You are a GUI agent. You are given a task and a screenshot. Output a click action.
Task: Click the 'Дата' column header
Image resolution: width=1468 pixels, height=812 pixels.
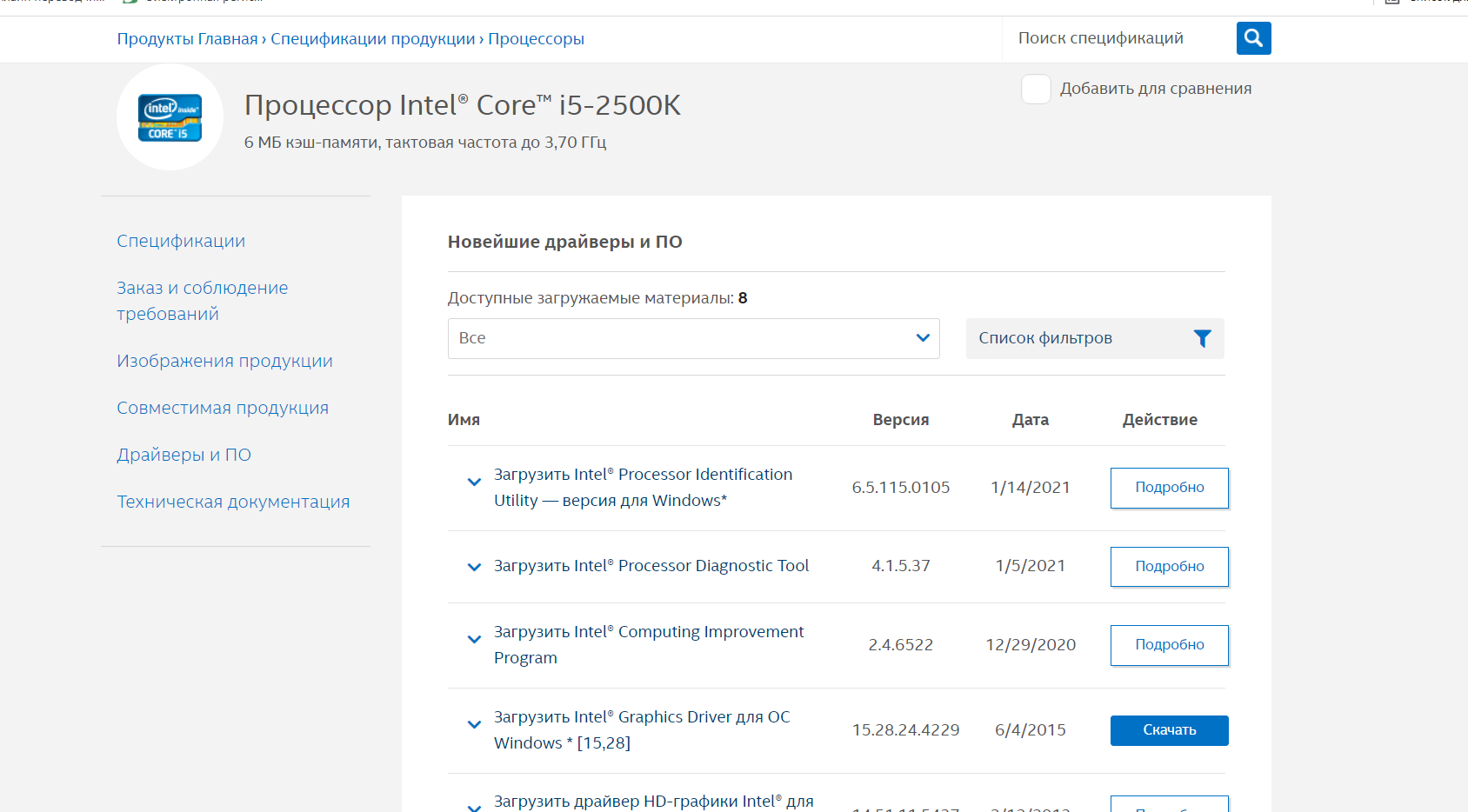[x=1031, y=420]
